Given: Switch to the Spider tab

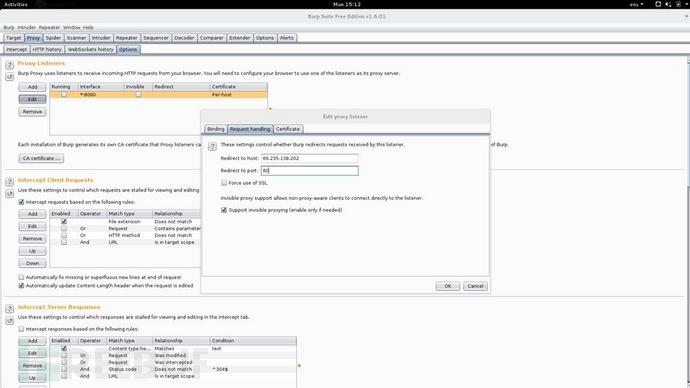Looking at the screenshot, I should [x=53, y=38].
